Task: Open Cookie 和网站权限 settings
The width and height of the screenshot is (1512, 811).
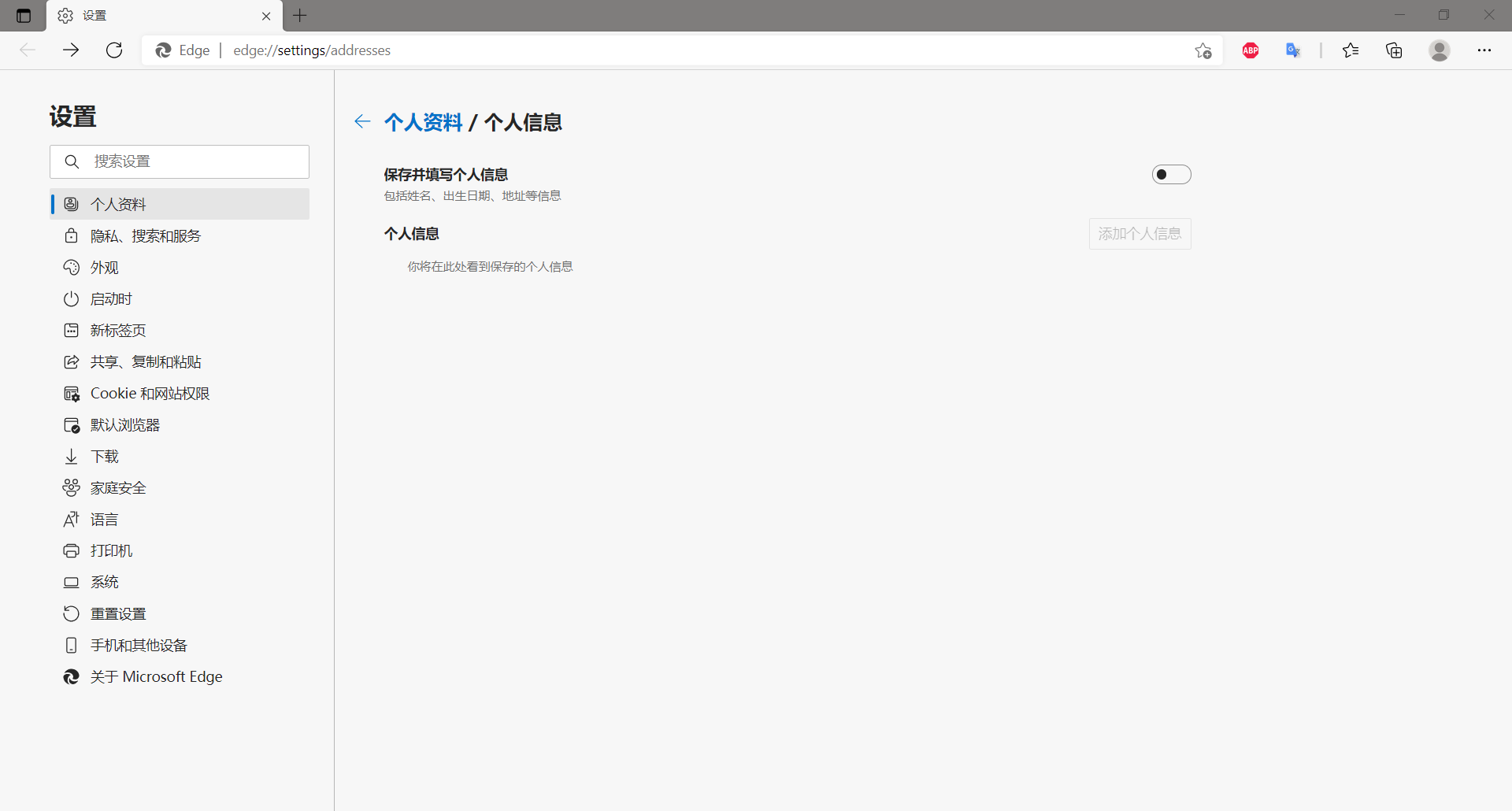Action: 180,393
